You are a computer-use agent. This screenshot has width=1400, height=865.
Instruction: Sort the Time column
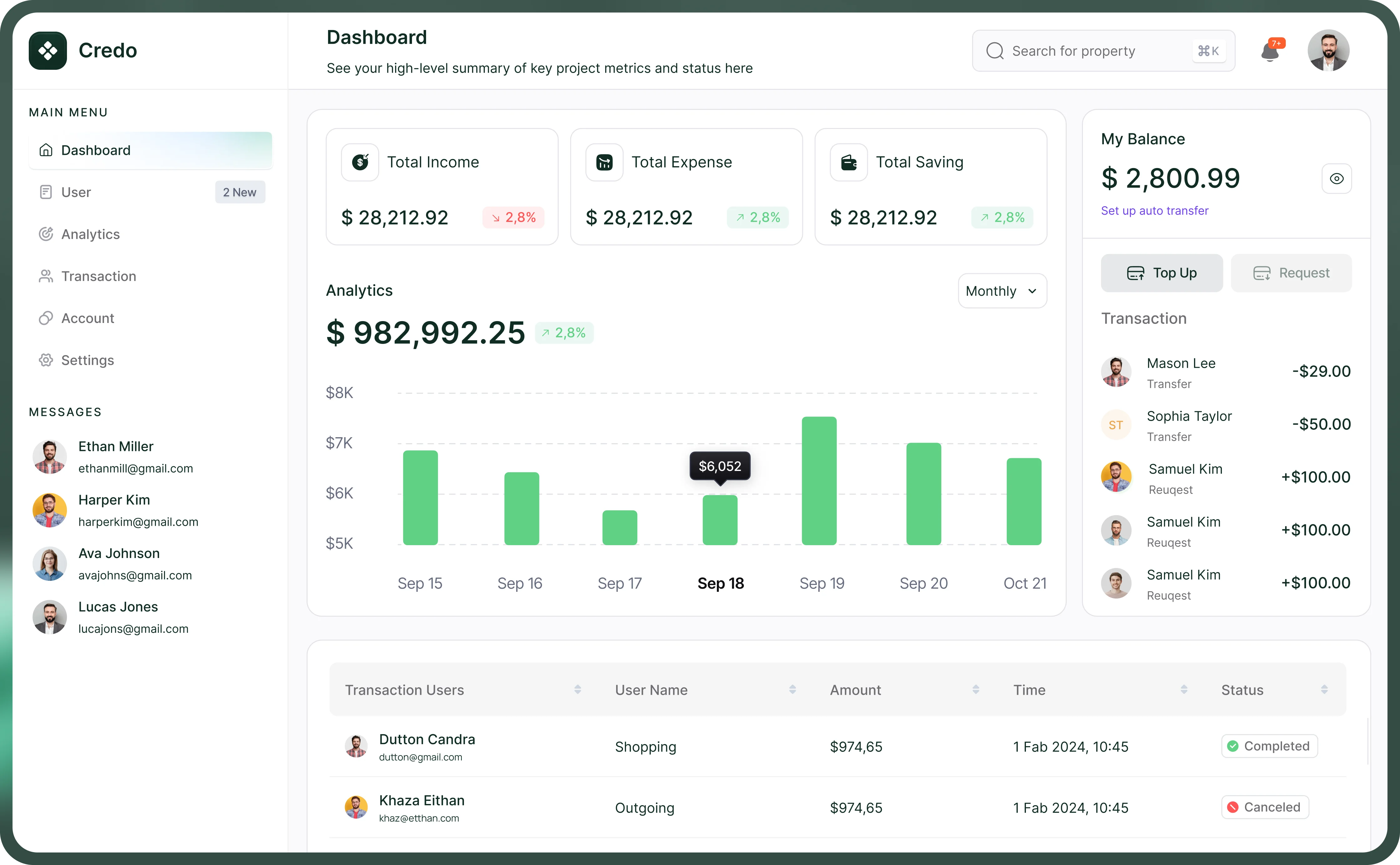click(1184, 689)
